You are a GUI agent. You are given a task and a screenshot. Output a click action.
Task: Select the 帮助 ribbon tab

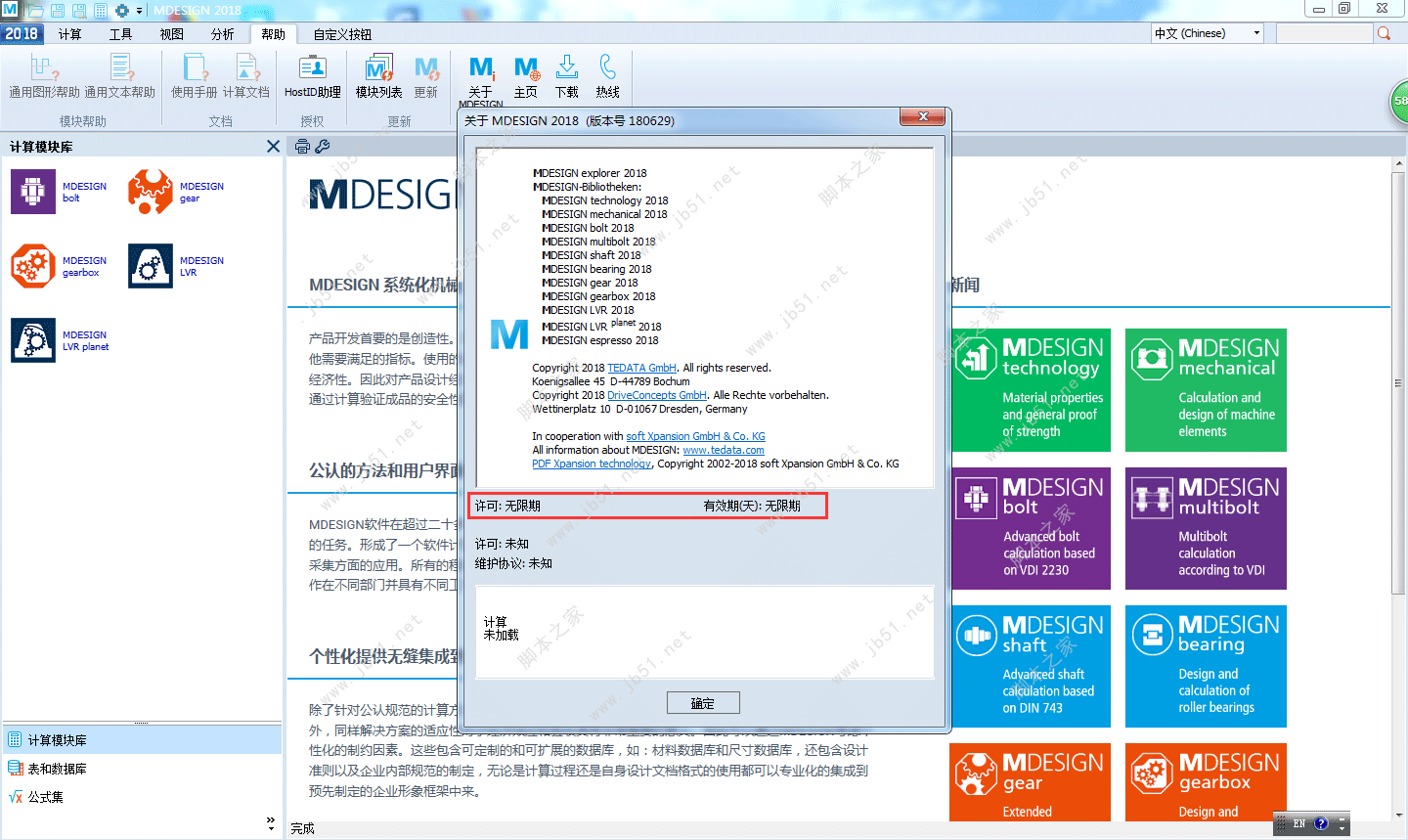point(273,34)
